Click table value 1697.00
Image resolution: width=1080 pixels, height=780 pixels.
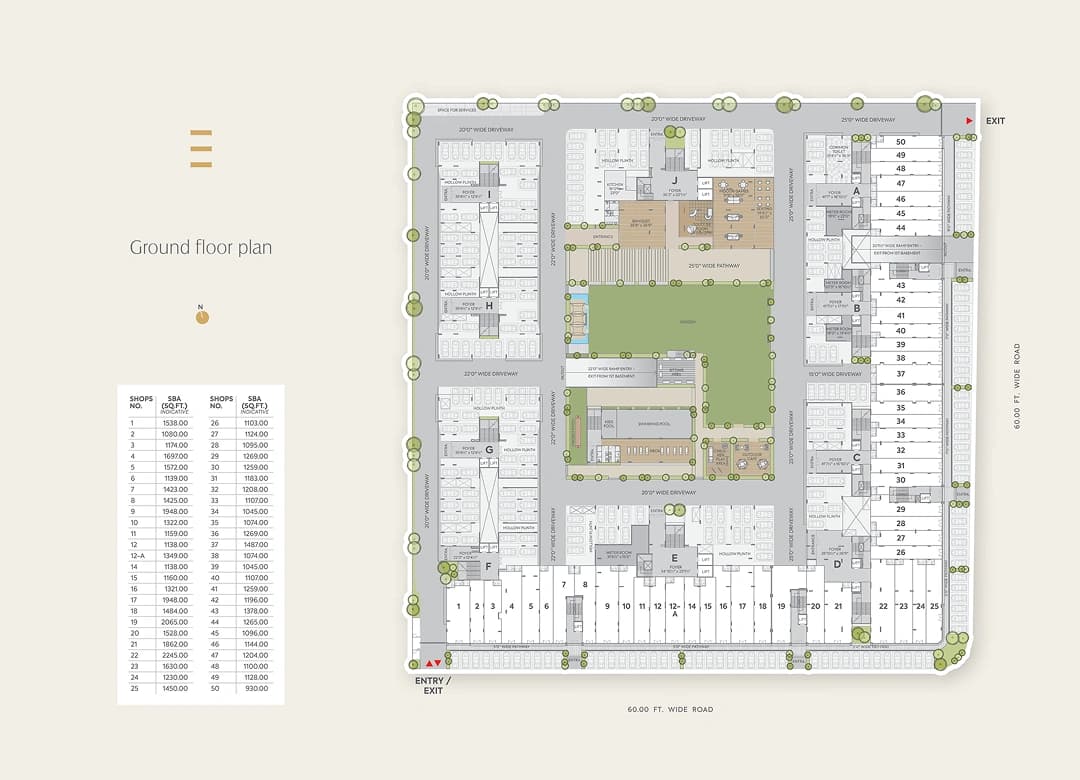pos(175,456)
